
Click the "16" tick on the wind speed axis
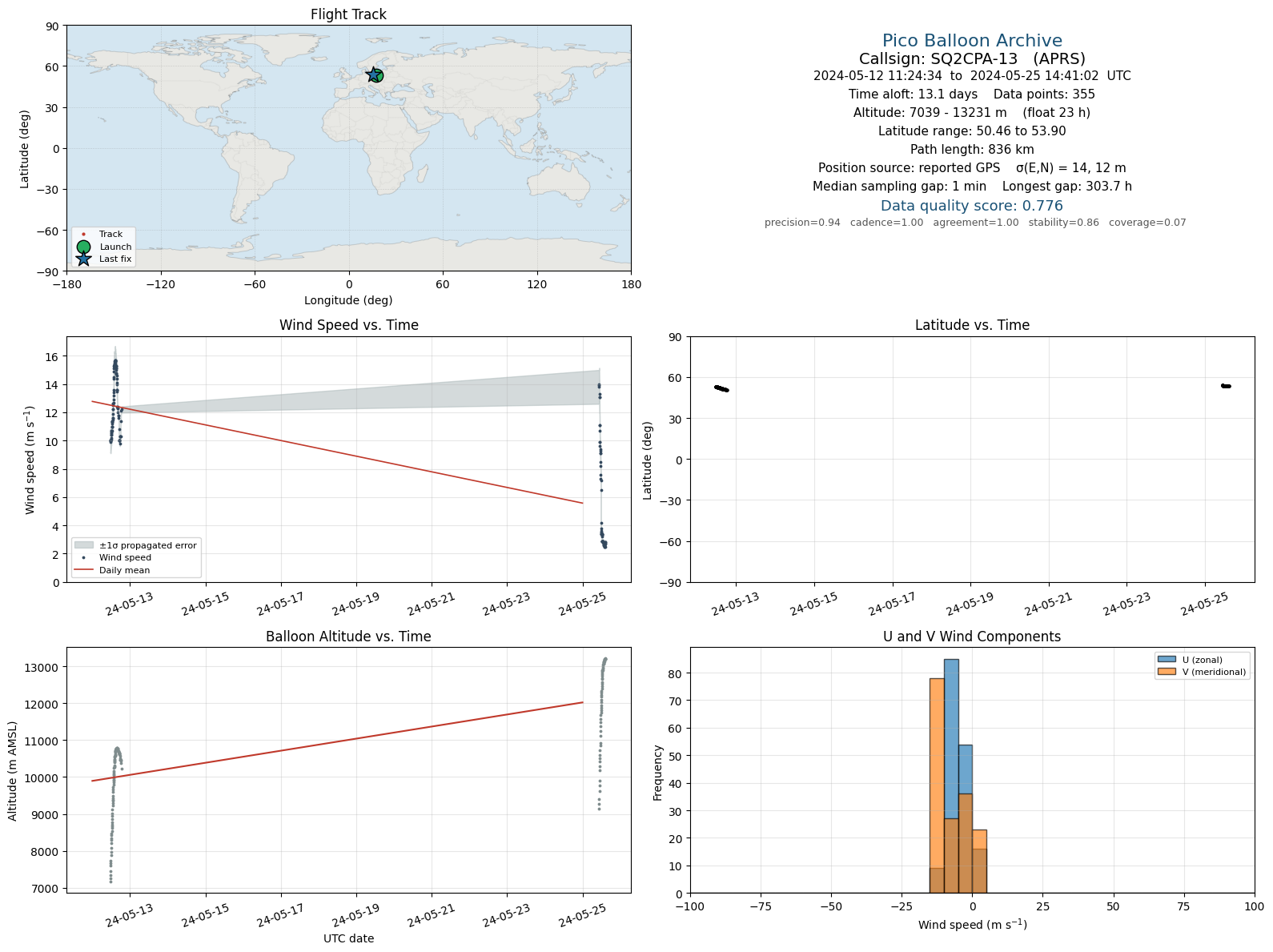[x=53, y=357]
